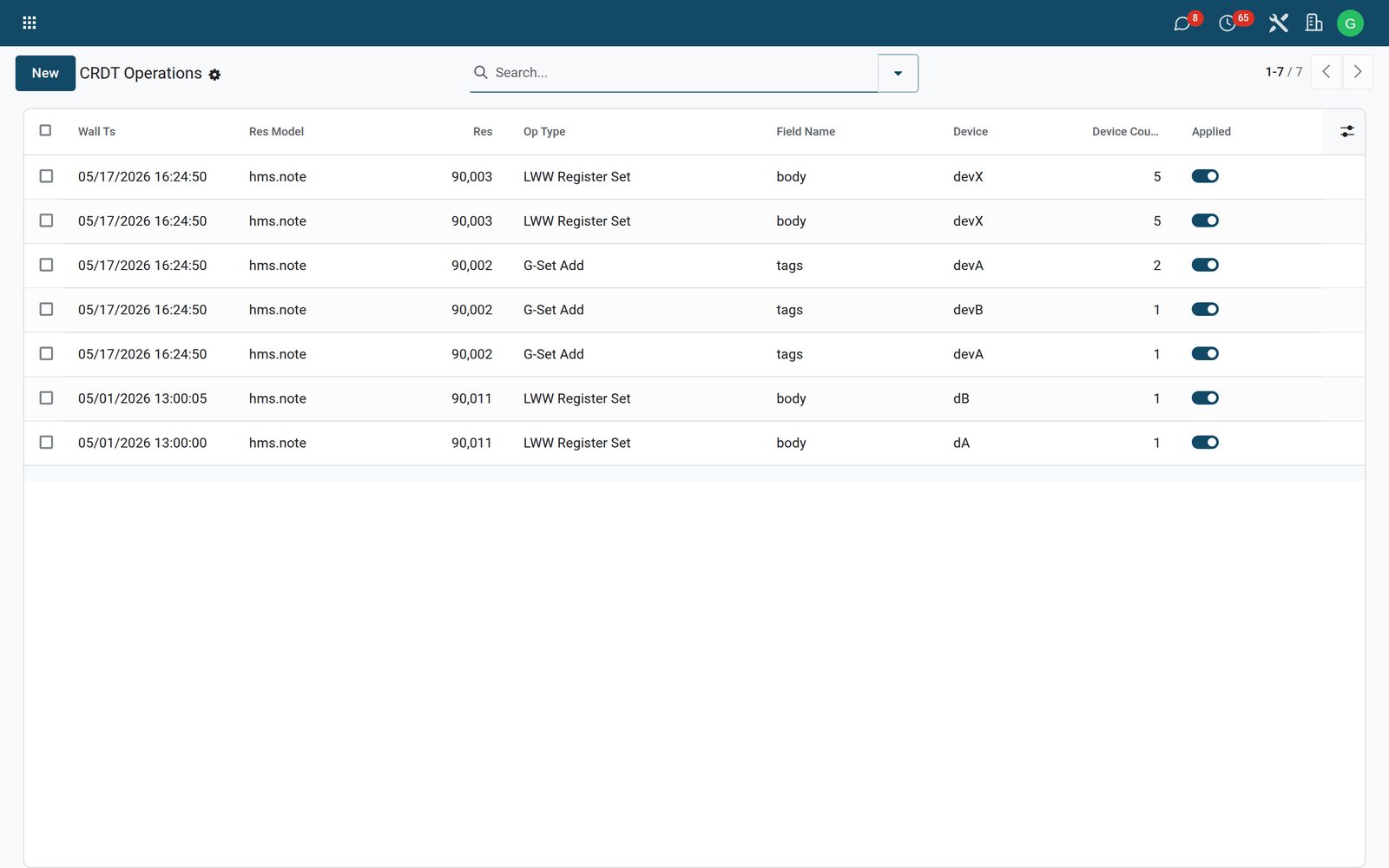Click device cell devB
Image resolution: width=1389 pixels, height=868 pixels.
click(968, 310)
